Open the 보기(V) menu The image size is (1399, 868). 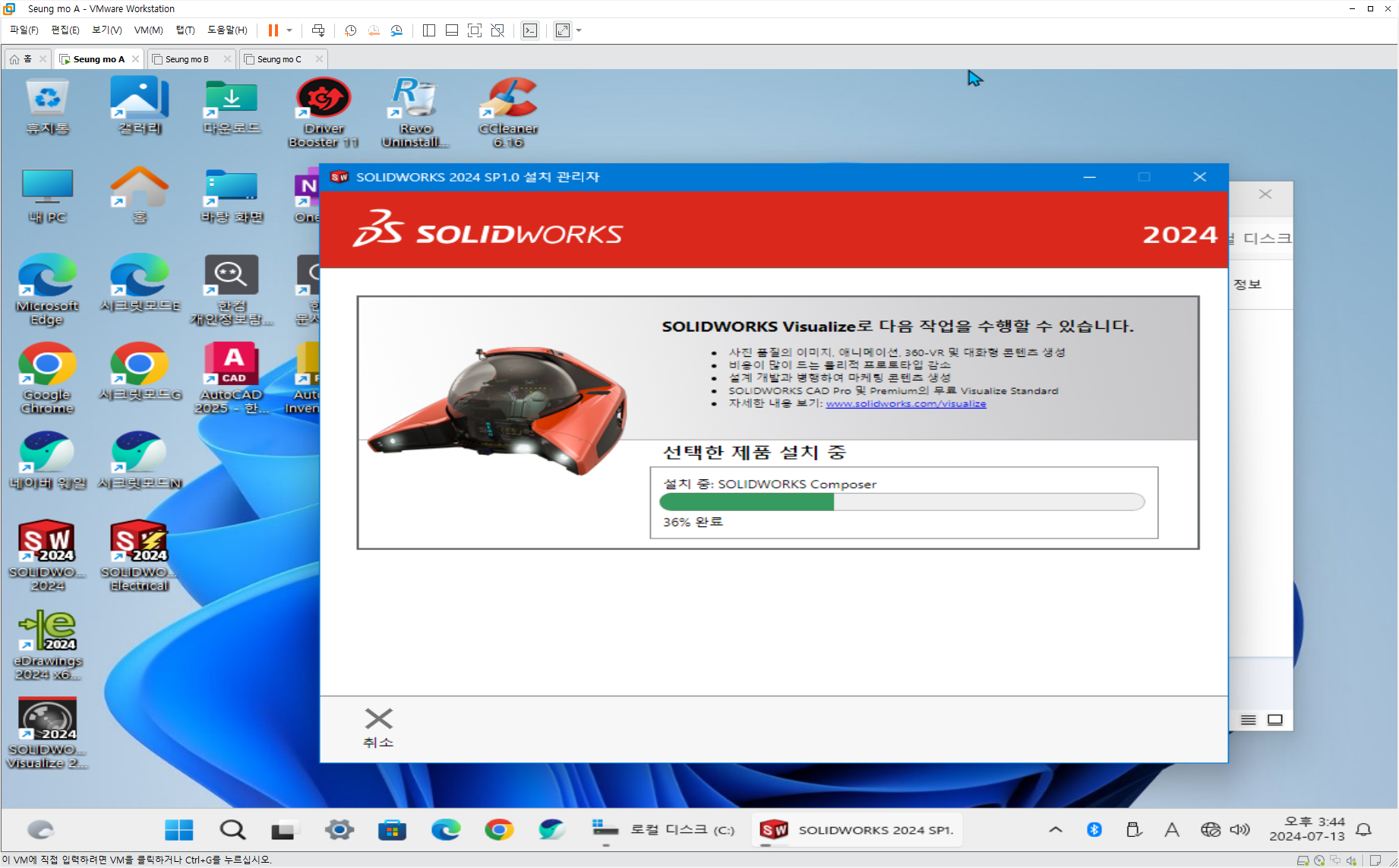click(x=106, y=30)
